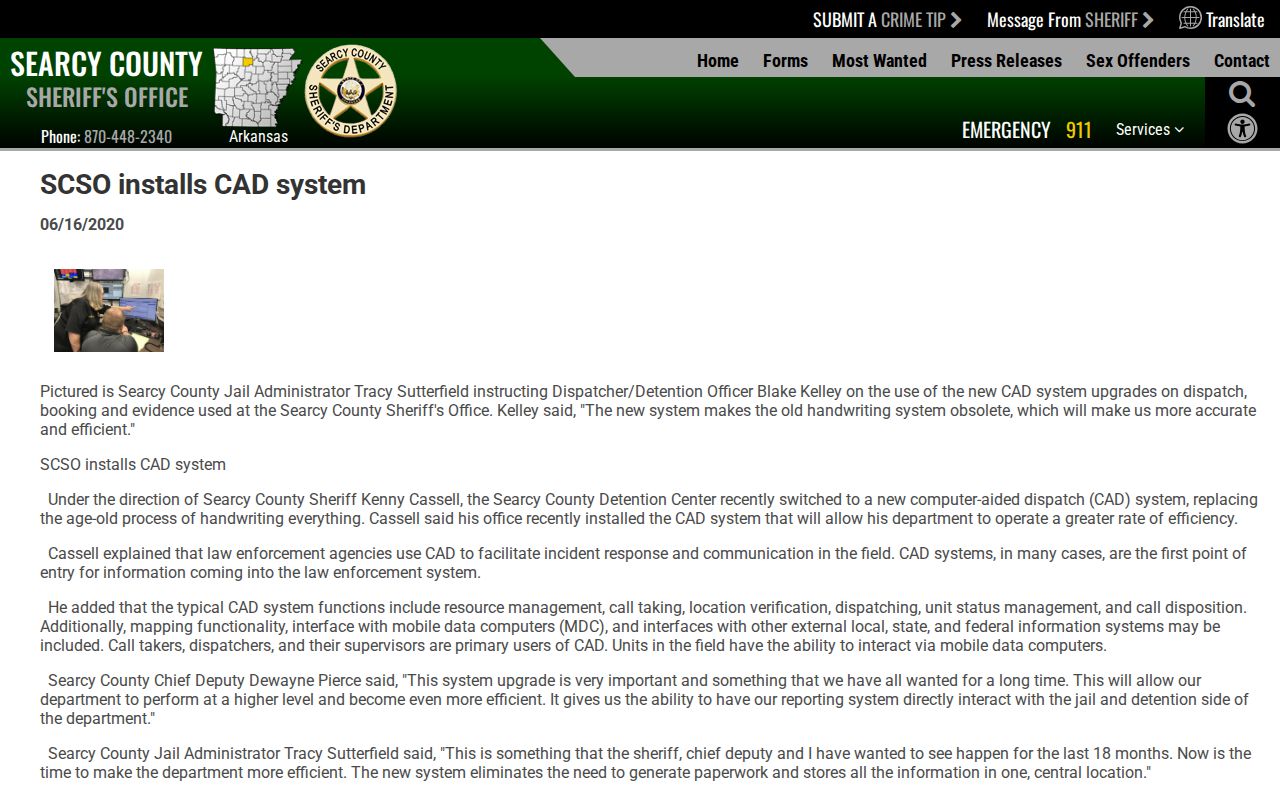Screen dimensions: 1280x800
Task: Click Submit a Crime Tip link
Action: [x=887, y=20]
